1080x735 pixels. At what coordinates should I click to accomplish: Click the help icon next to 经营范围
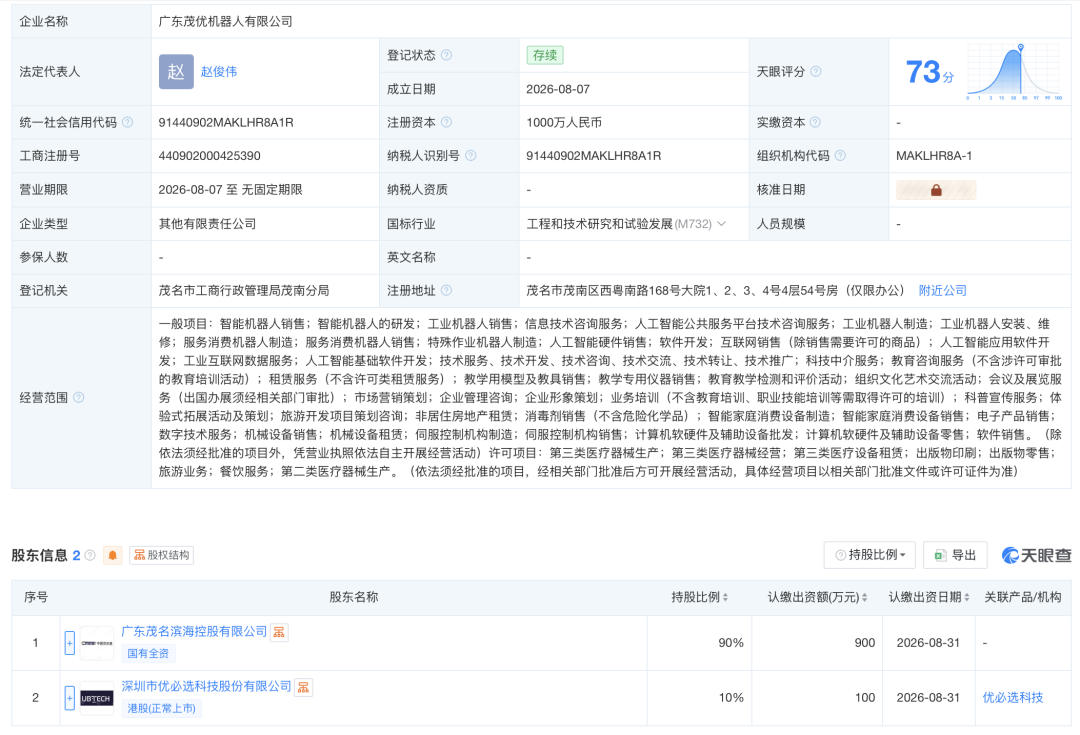tap(79, 397)
